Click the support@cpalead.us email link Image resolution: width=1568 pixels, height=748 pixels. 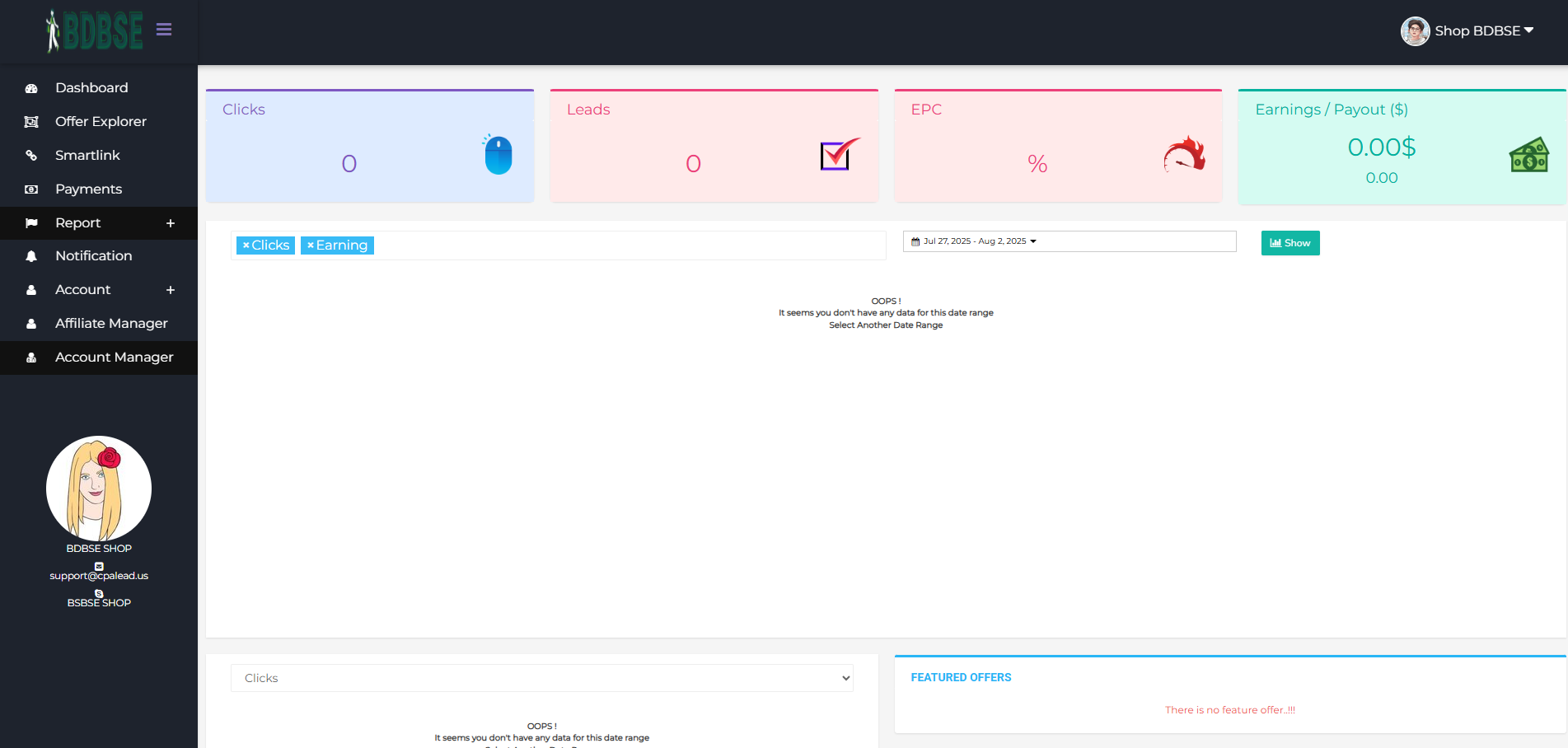[x=99, y=576]
